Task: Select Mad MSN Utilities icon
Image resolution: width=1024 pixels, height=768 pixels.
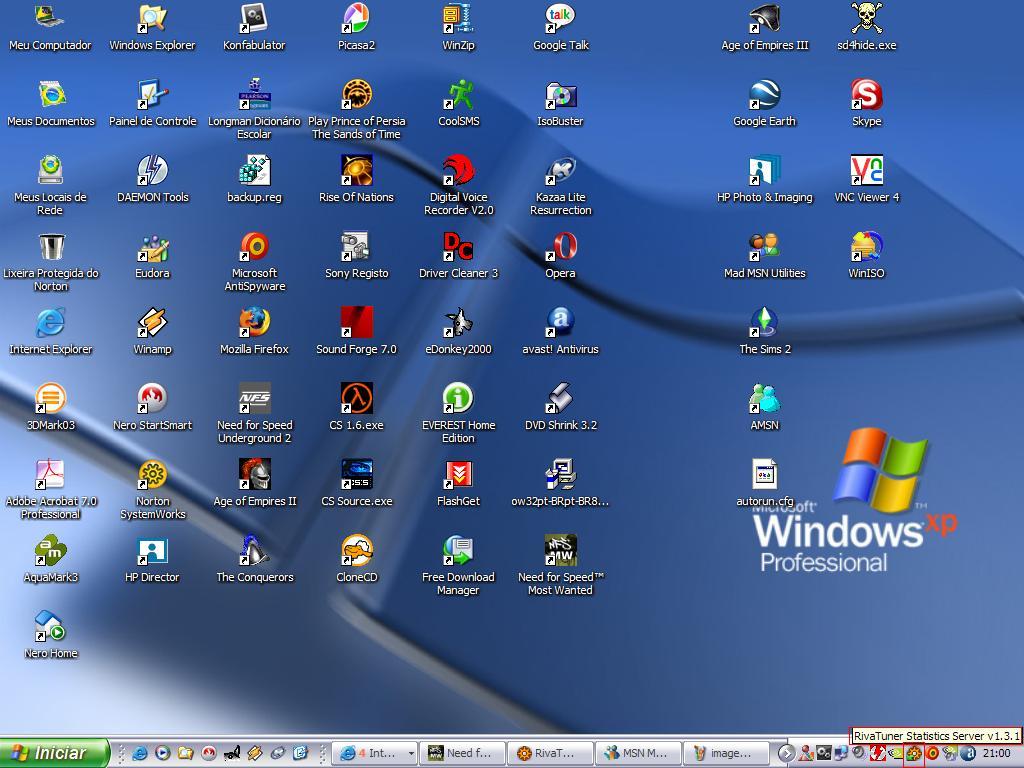Action: [x=765, y=246]
